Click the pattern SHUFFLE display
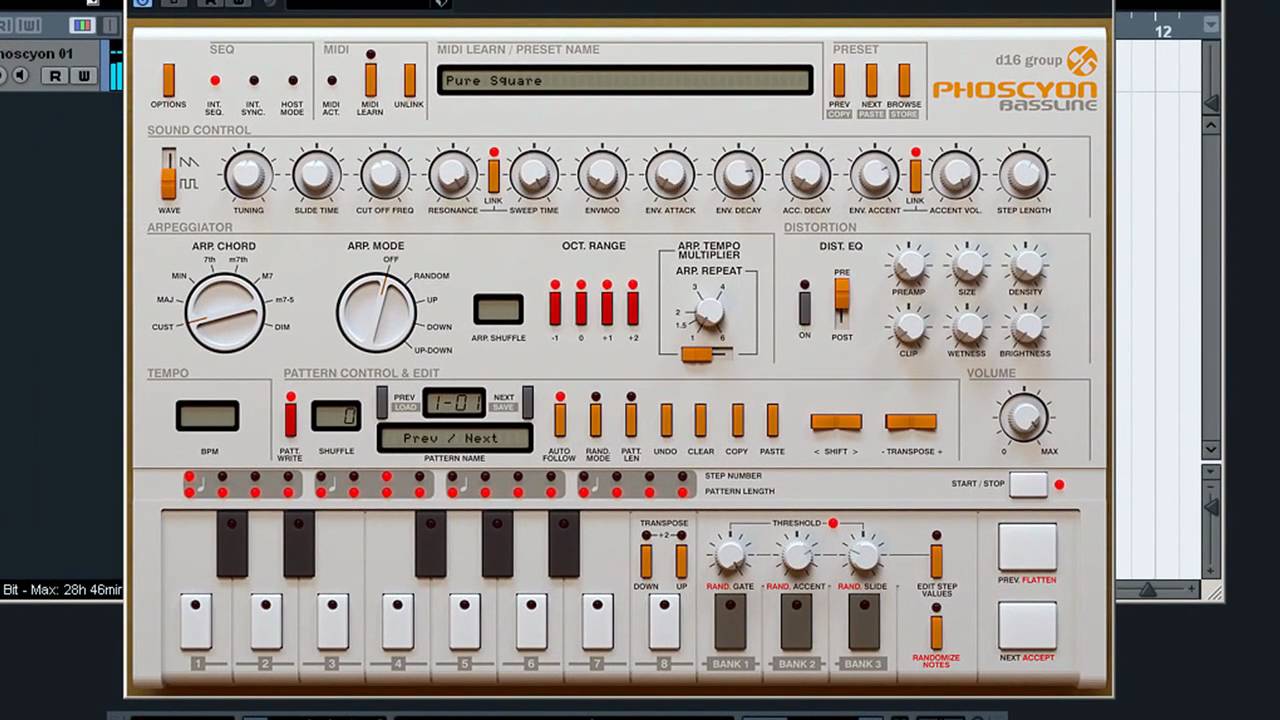The height and width of the screenshot is (720, 1280). pyautogui.click(x=336, y=416)
